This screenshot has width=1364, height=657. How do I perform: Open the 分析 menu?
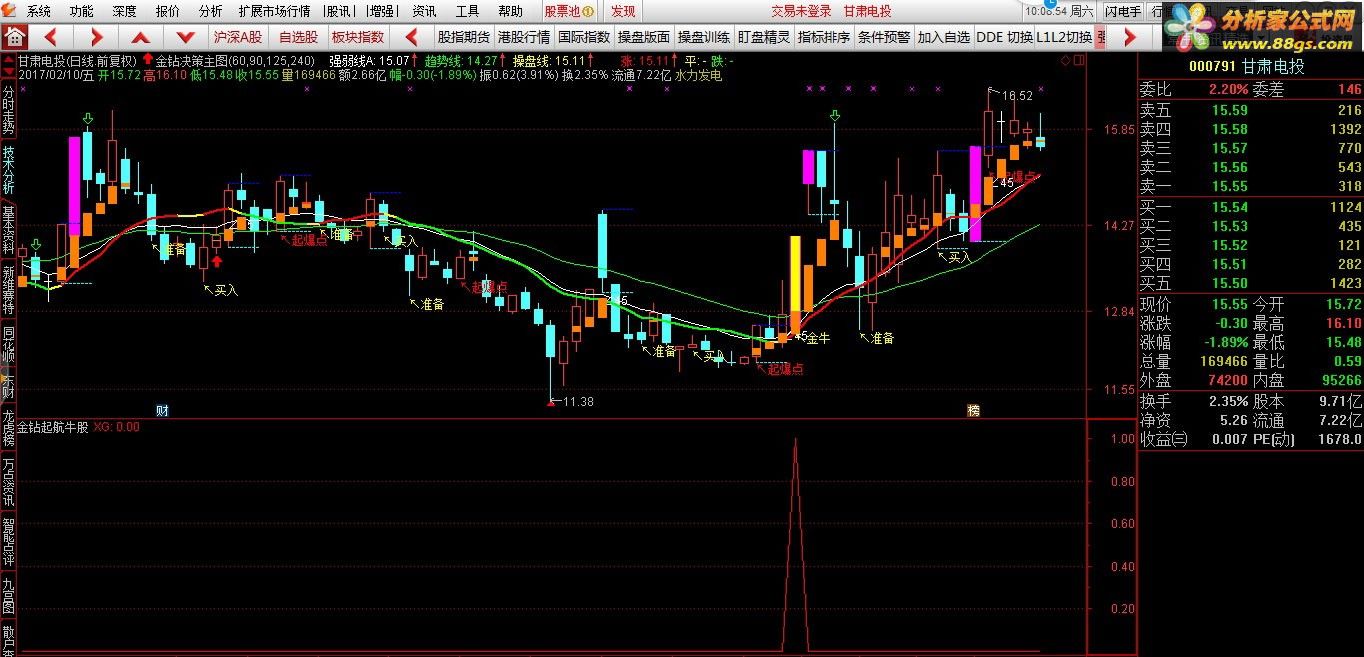click(211, 11)
